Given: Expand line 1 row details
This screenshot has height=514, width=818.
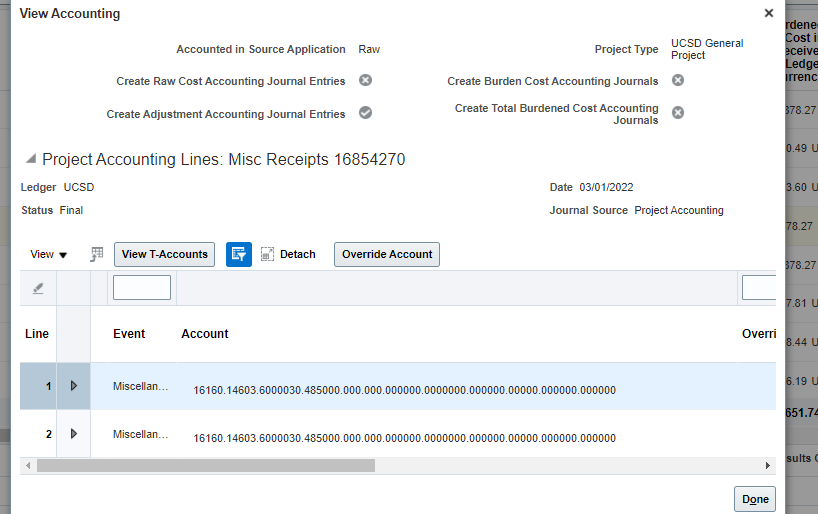Looking at the screenshot, I should click(x=73, y=386).
